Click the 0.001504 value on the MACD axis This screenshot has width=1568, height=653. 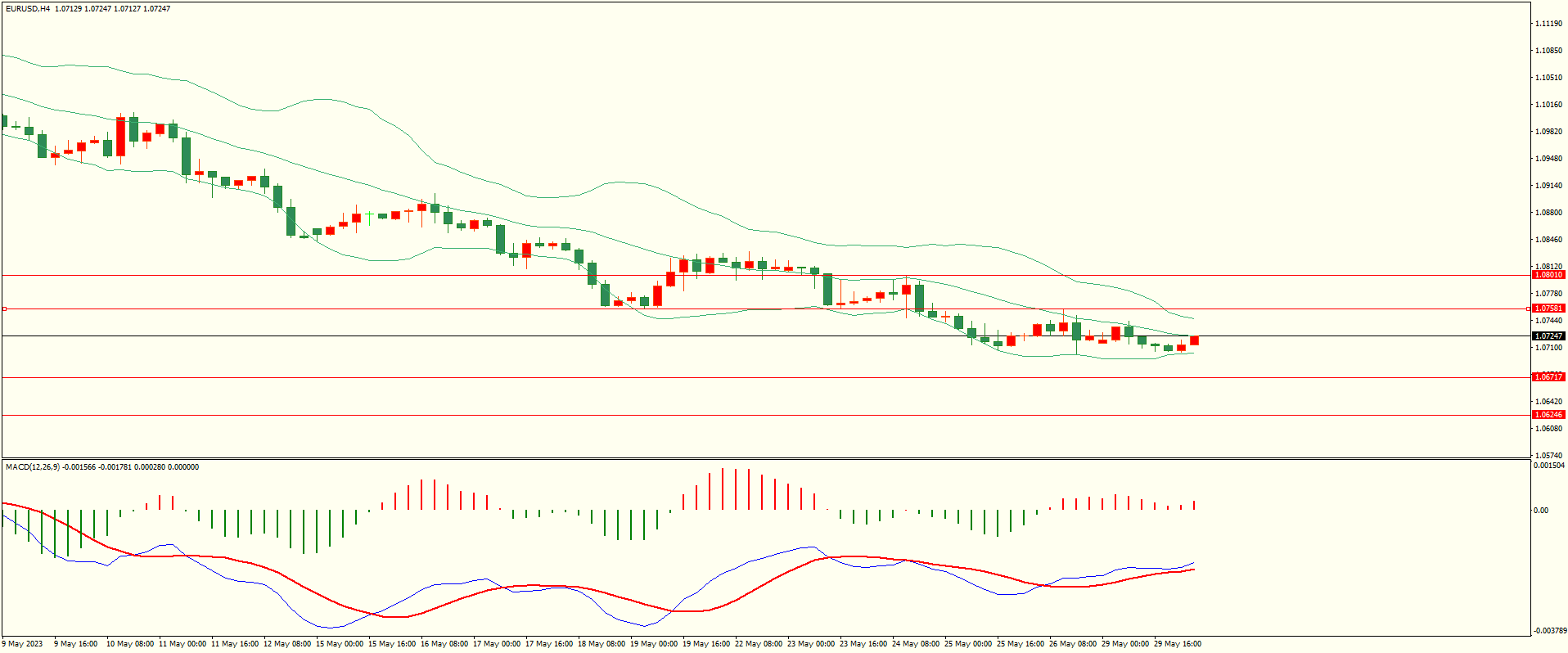[x=1549, y=466]
